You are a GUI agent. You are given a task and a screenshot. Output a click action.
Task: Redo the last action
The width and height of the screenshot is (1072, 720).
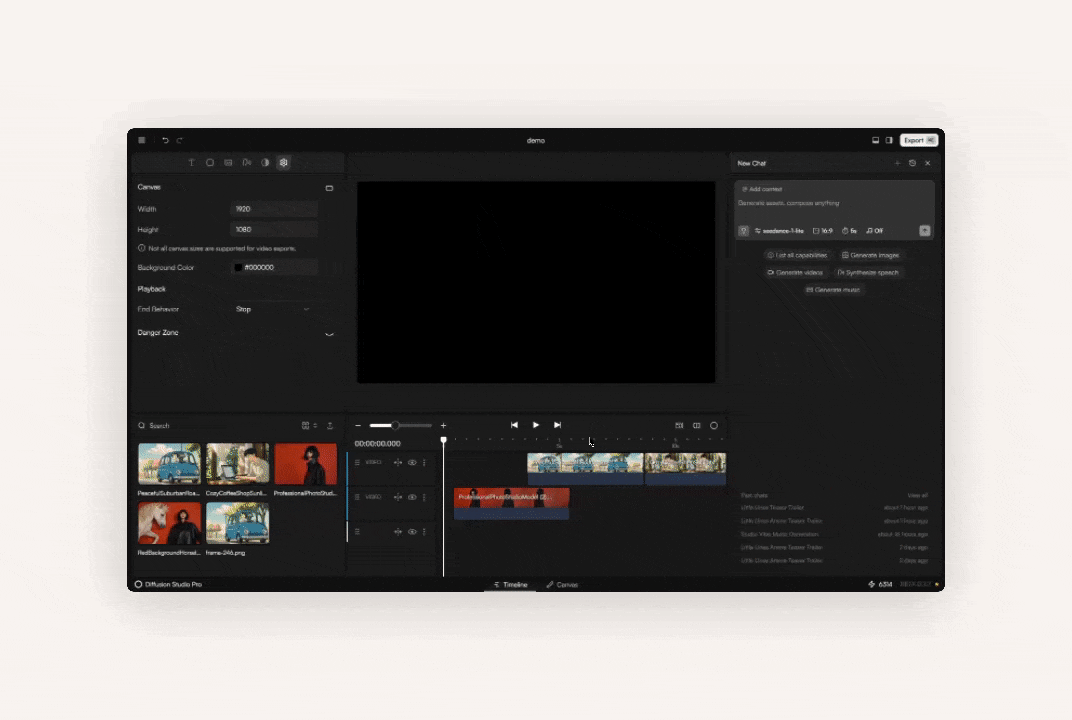(180, 140)
